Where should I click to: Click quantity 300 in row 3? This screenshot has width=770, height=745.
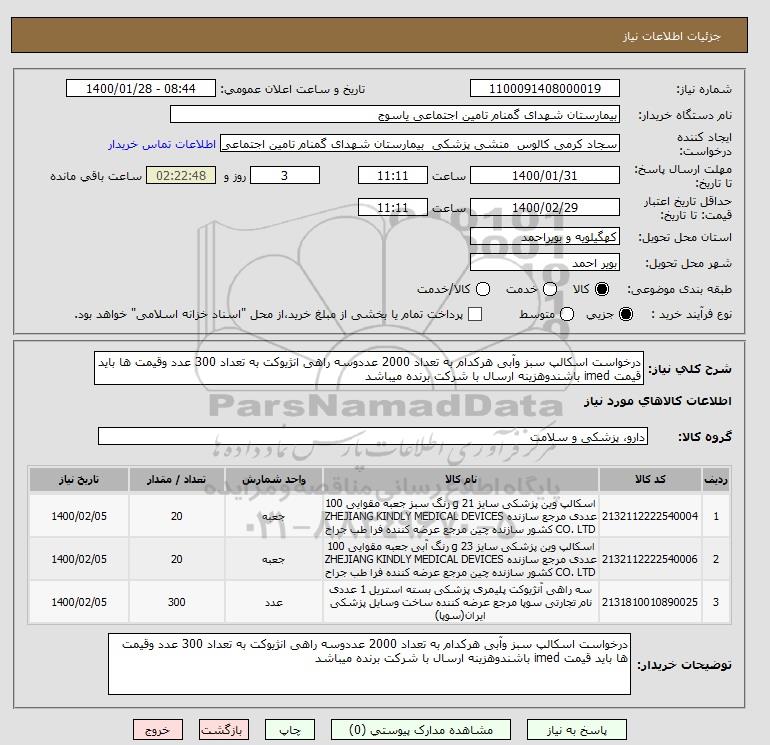176,602
